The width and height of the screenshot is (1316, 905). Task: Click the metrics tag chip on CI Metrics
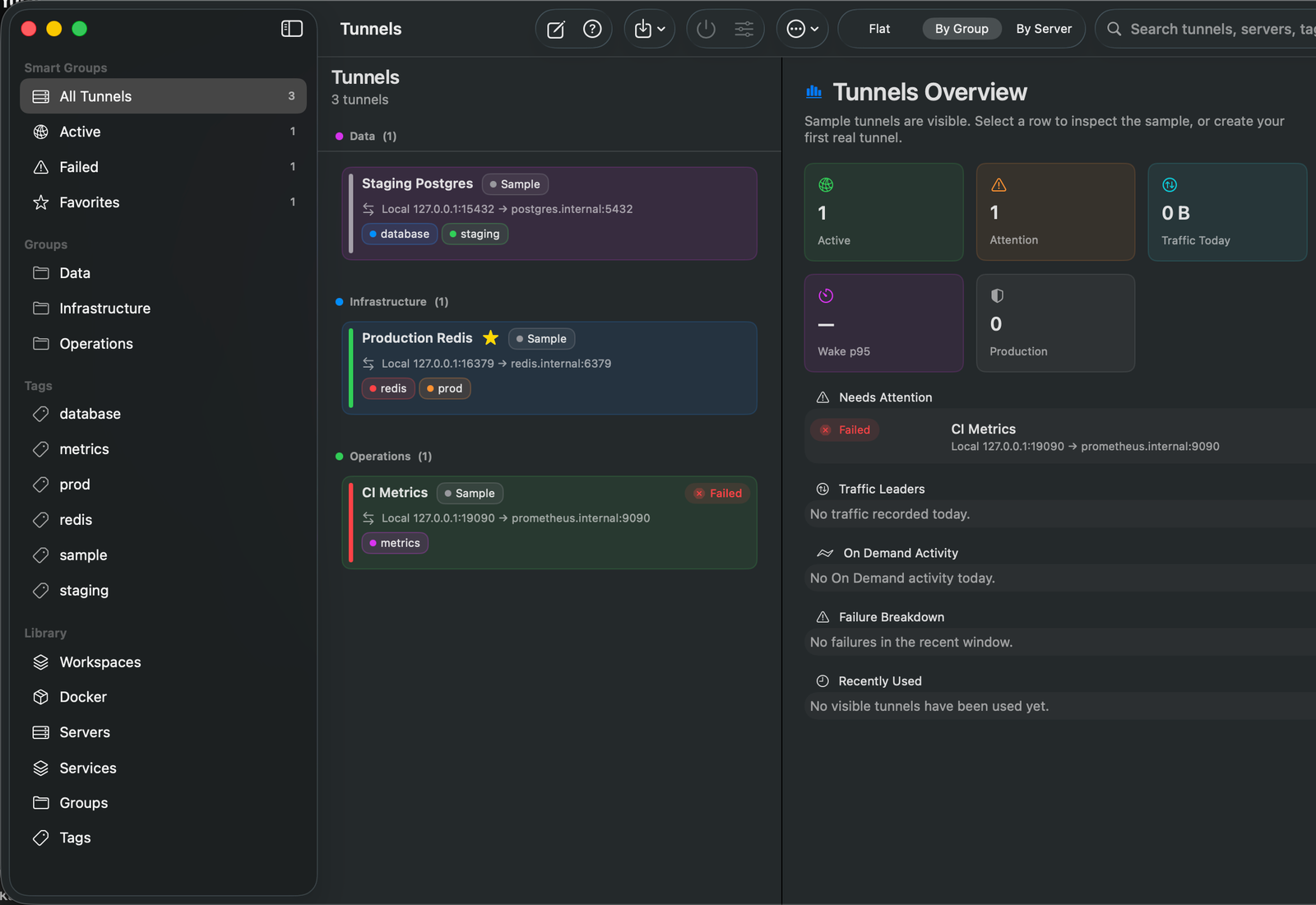395,543
